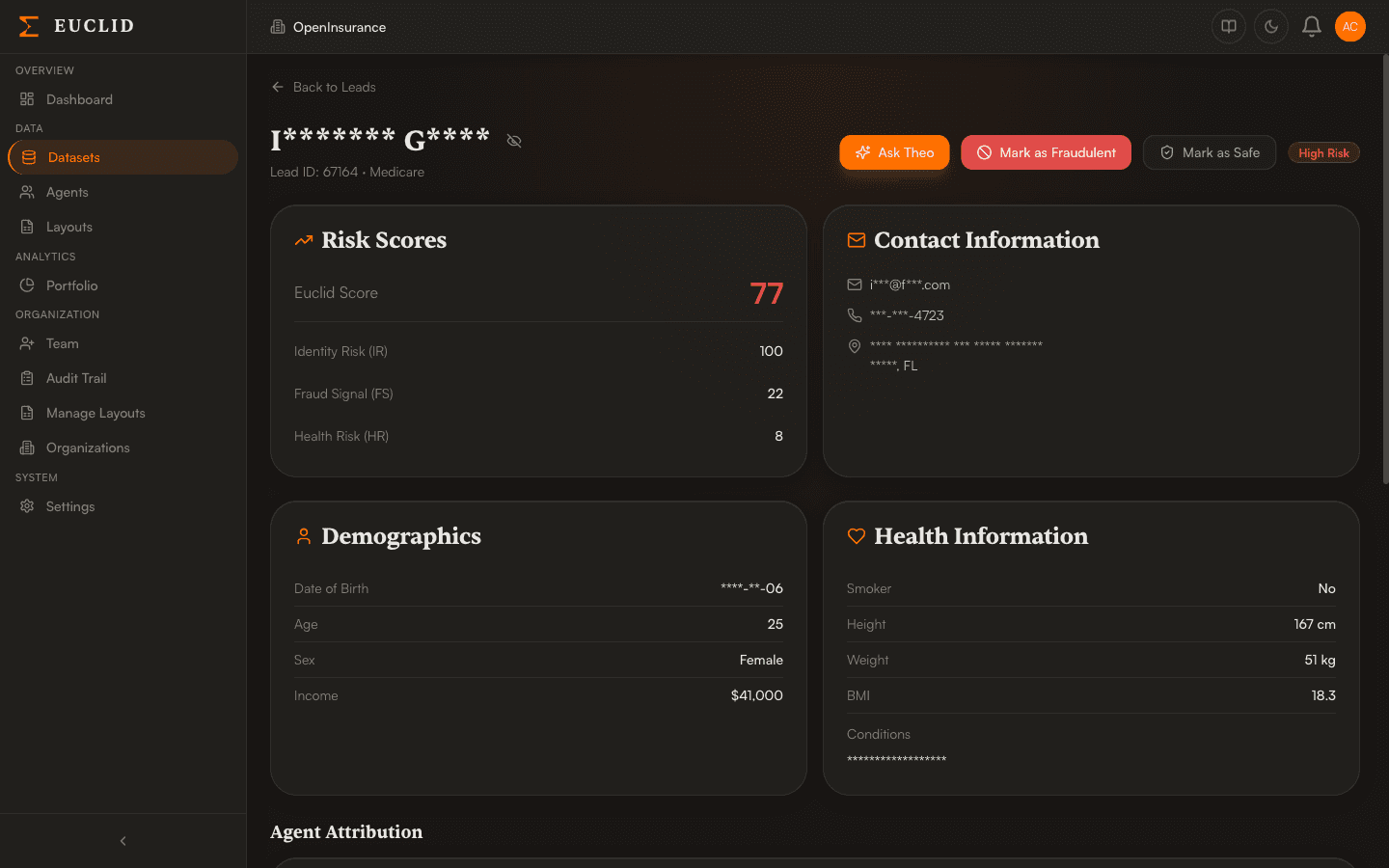Image resolution: width=1389 pixels, height=868 pixels.
Task: Click the OpenInsurance organization icon
Action: (278, 27)
